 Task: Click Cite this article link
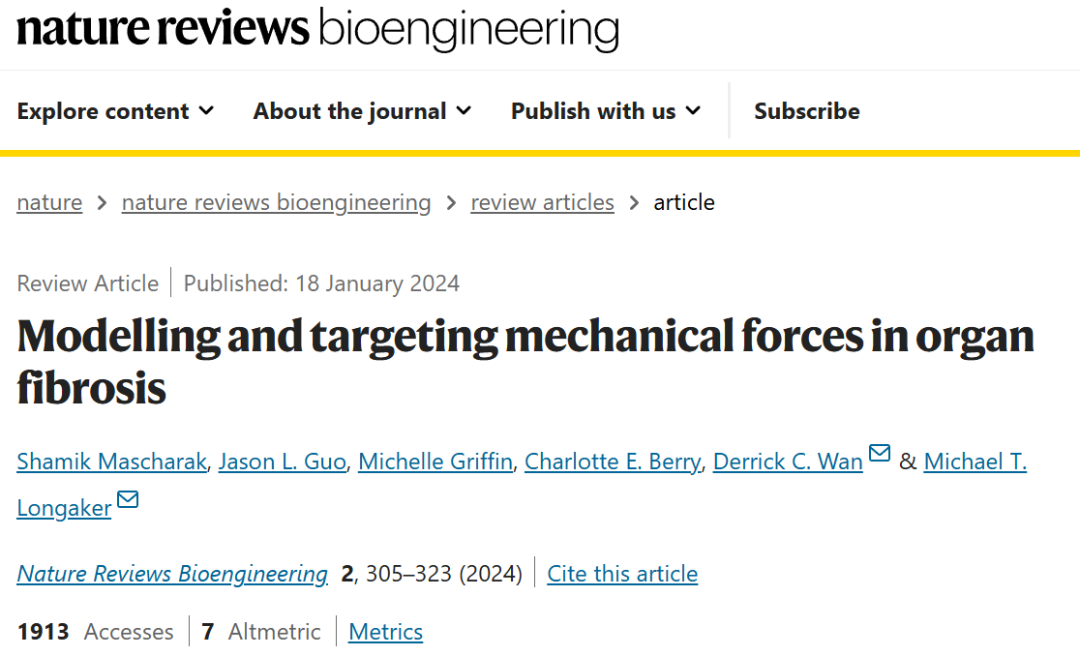pos(622,574)
